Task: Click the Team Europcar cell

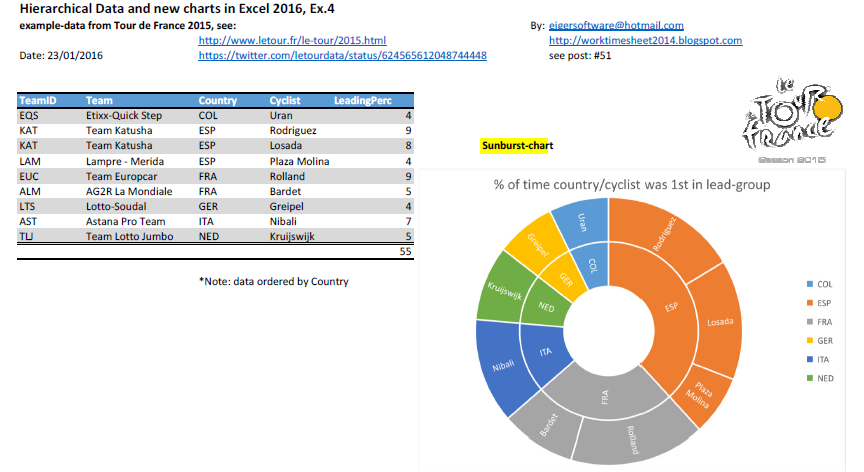Action: 122,176
